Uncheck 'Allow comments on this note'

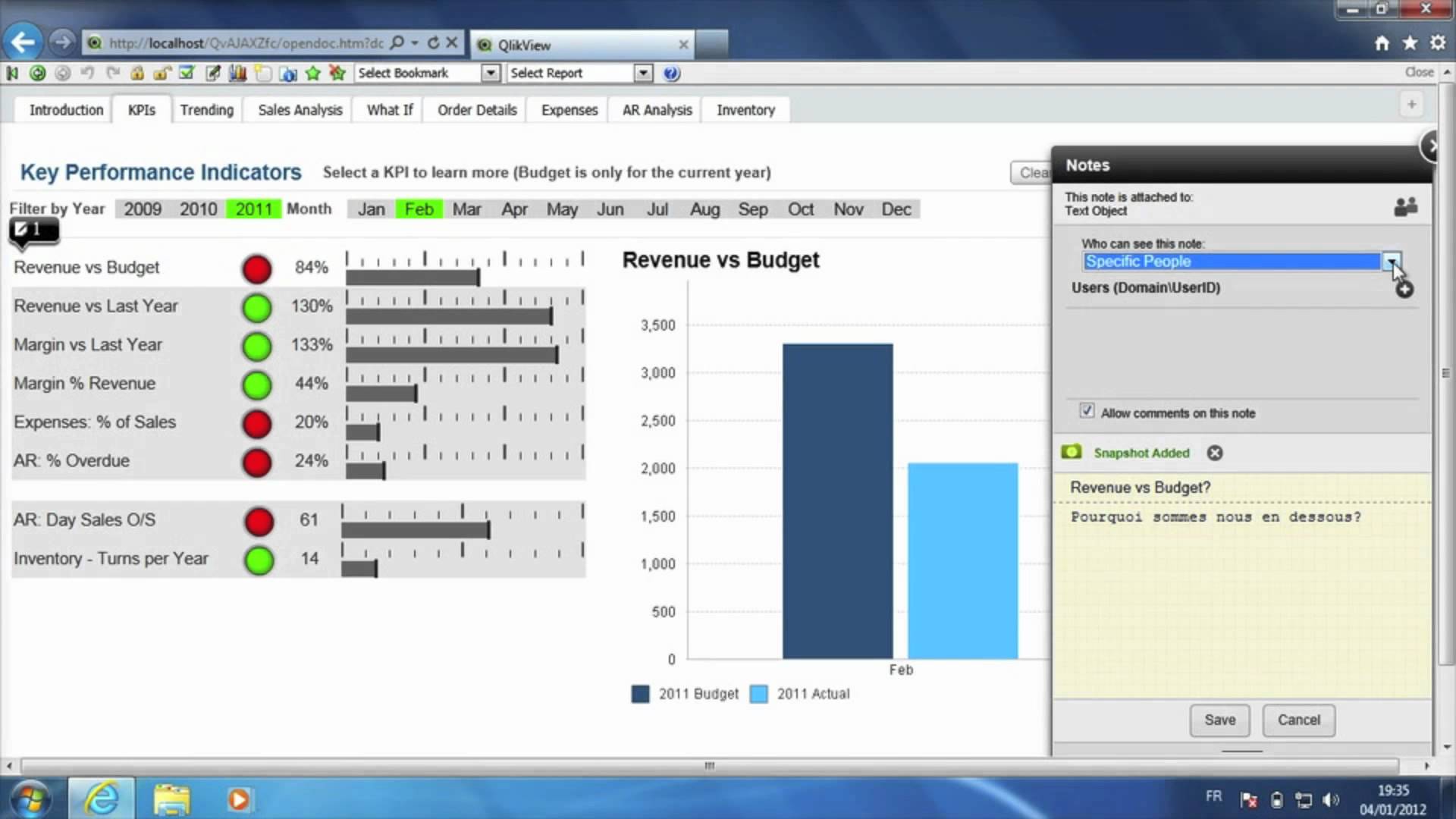(1087, 410)
